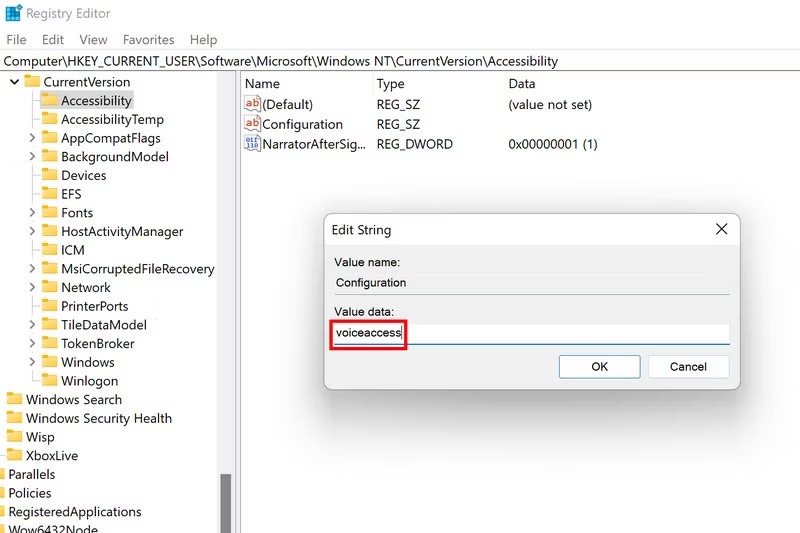Select the TokenBroker folder icon
The height and width of the screenshot is (533, 800).
[x=49, y=343]
